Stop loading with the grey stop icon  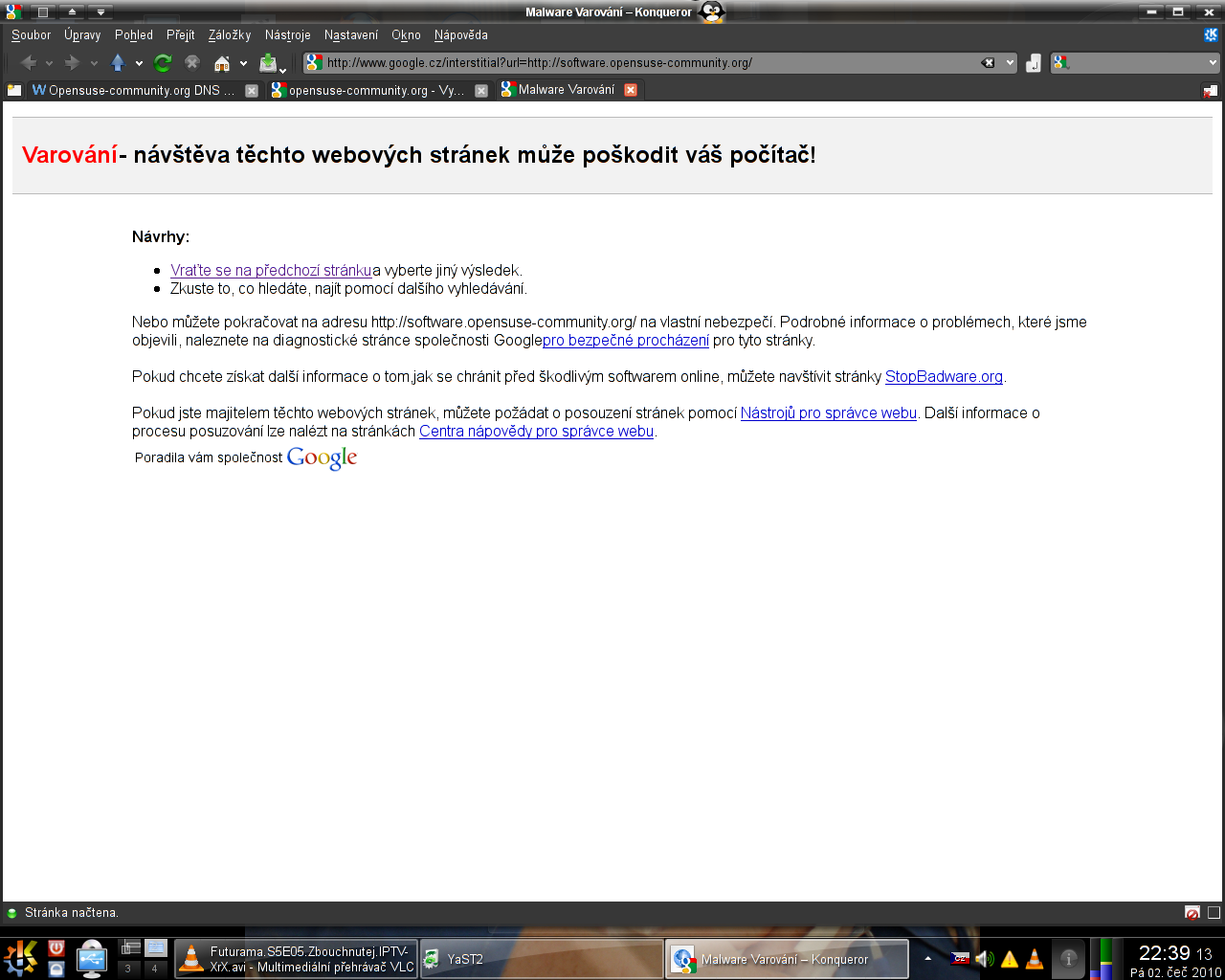coord(192,63)
